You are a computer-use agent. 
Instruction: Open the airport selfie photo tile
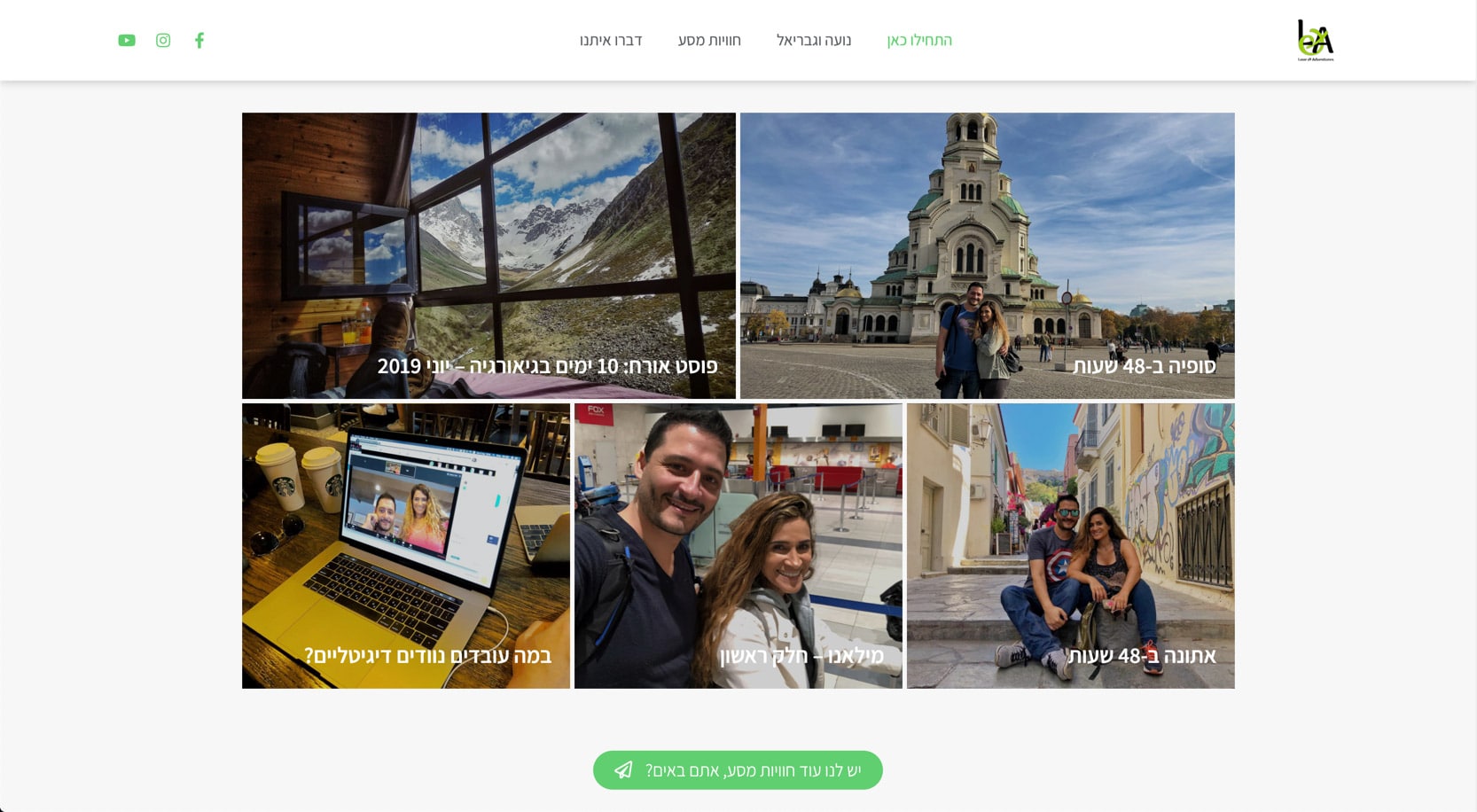pyautogui.click(x=738, y=532)
